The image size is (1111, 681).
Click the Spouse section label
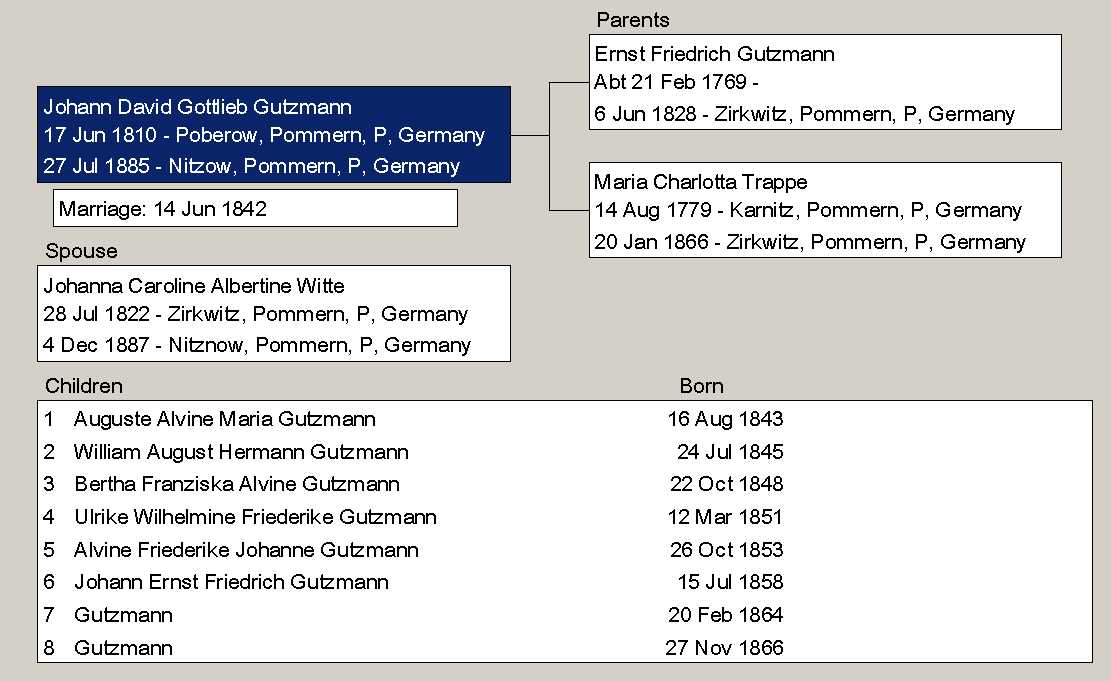coord(81,251)
